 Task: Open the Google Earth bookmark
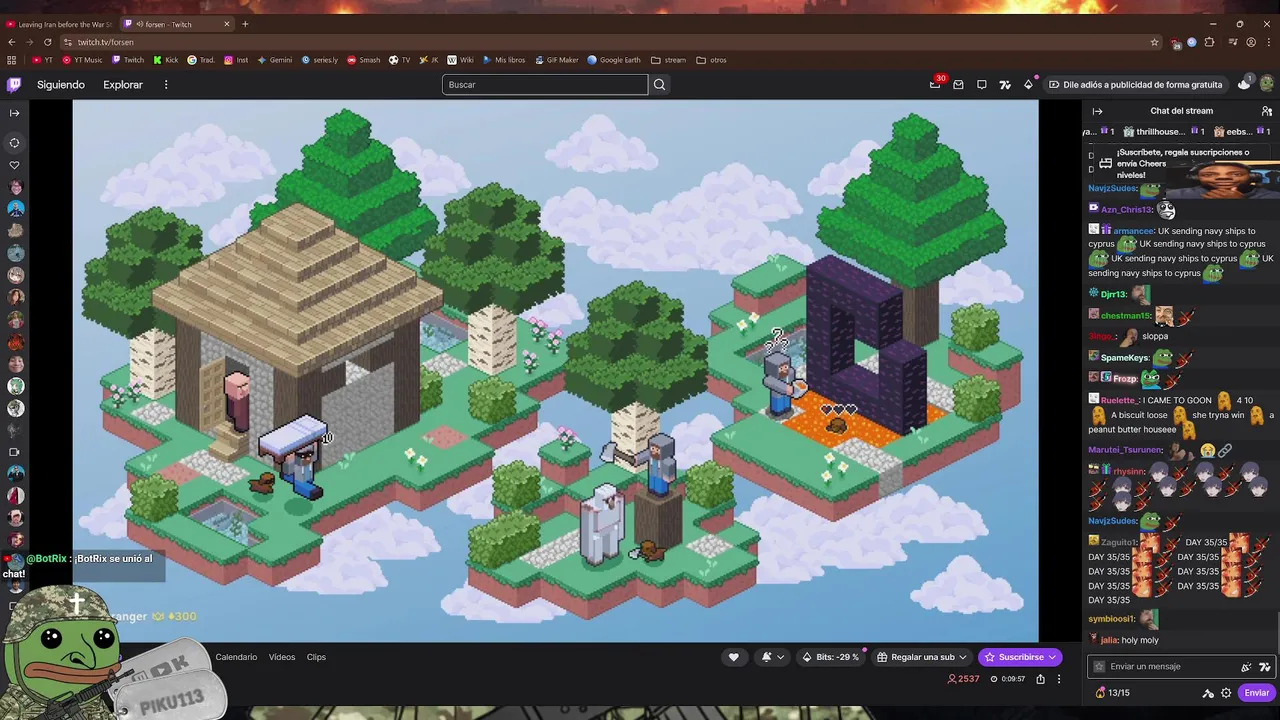coord(614,60)
